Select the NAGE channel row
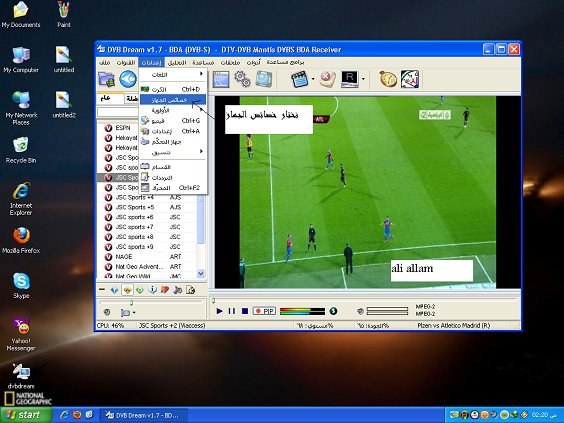This screenshot has height=423, width=564. coord(147,256)
